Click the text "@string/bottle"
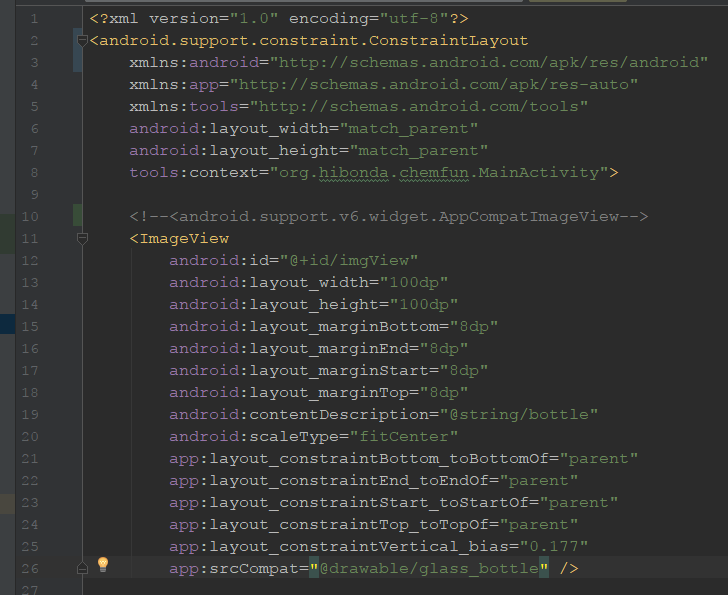728x595 pixels. (x=519, y=414)
